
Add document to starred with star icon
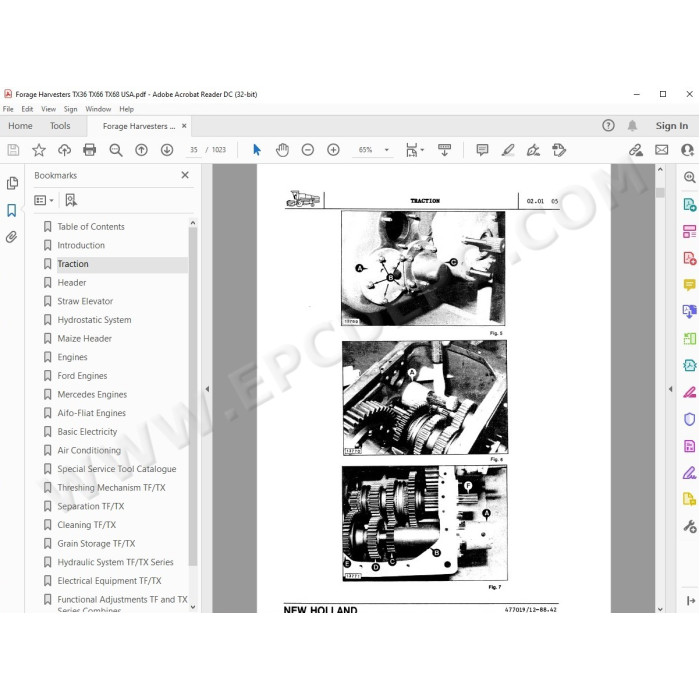coord(39,150)
